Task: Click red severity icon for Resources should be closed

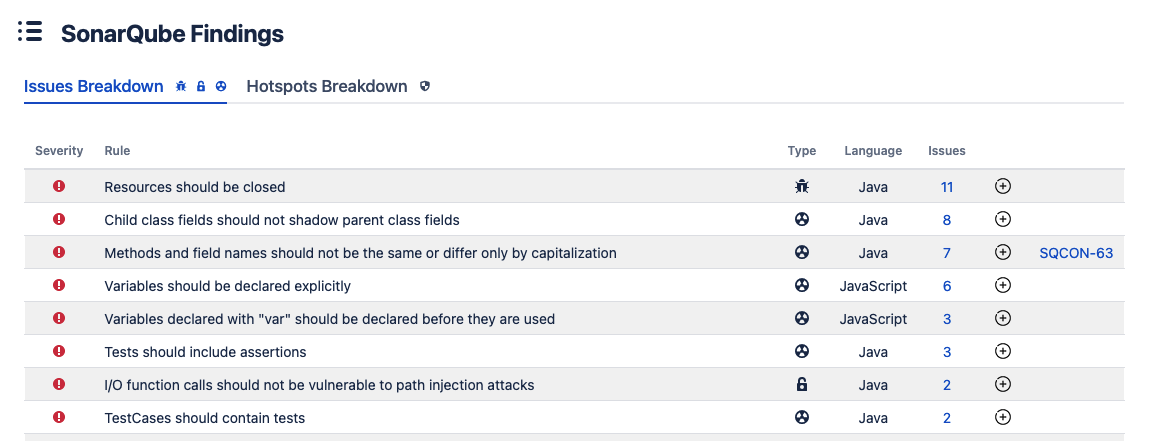Action: pos(60,186)
